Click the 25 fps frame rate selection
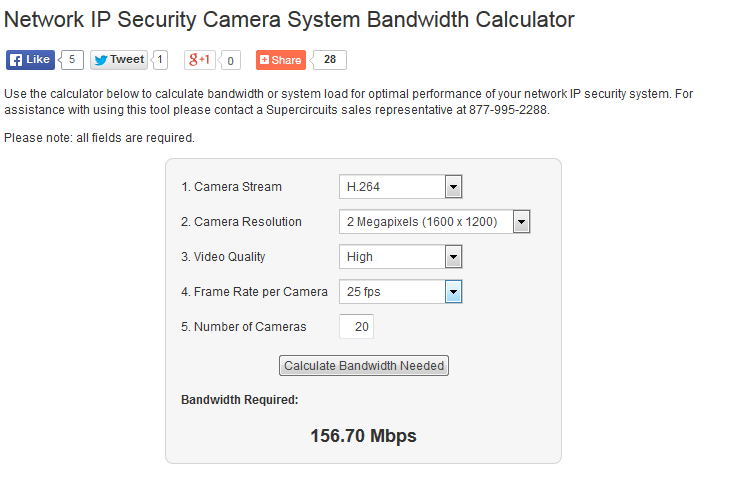Image resolution: width=734 pixels, height=481 pixels. (401, 292)
